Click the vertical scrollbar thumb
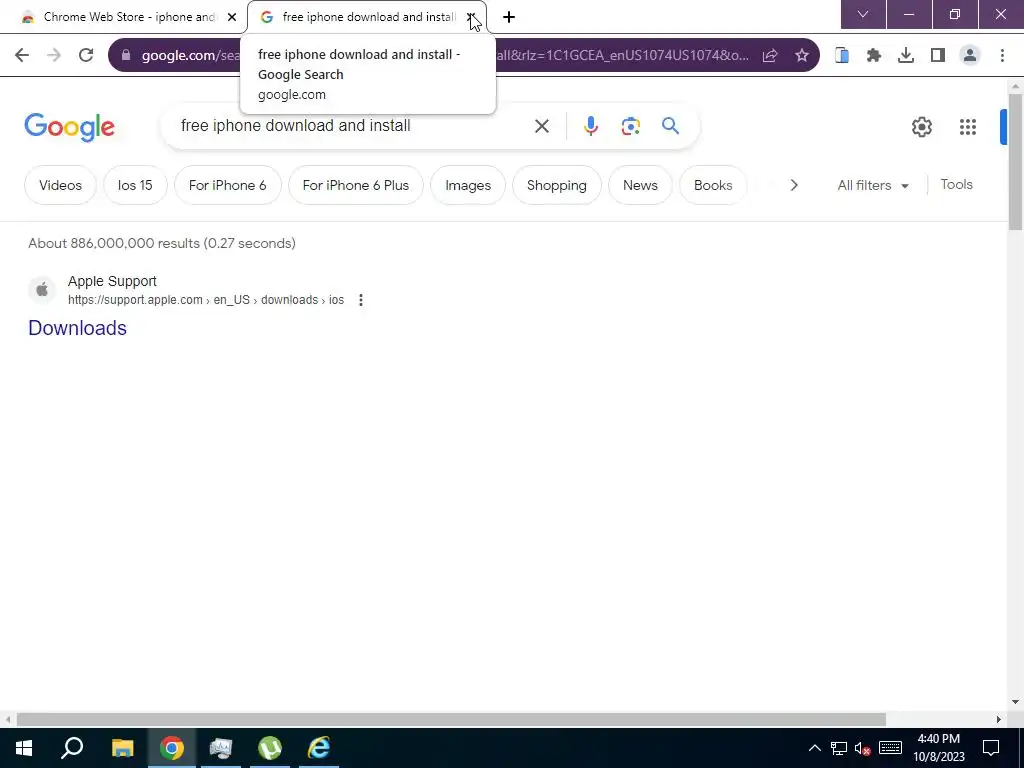The width and height of the screenshot is (1024, 768). coord(1015,162)
